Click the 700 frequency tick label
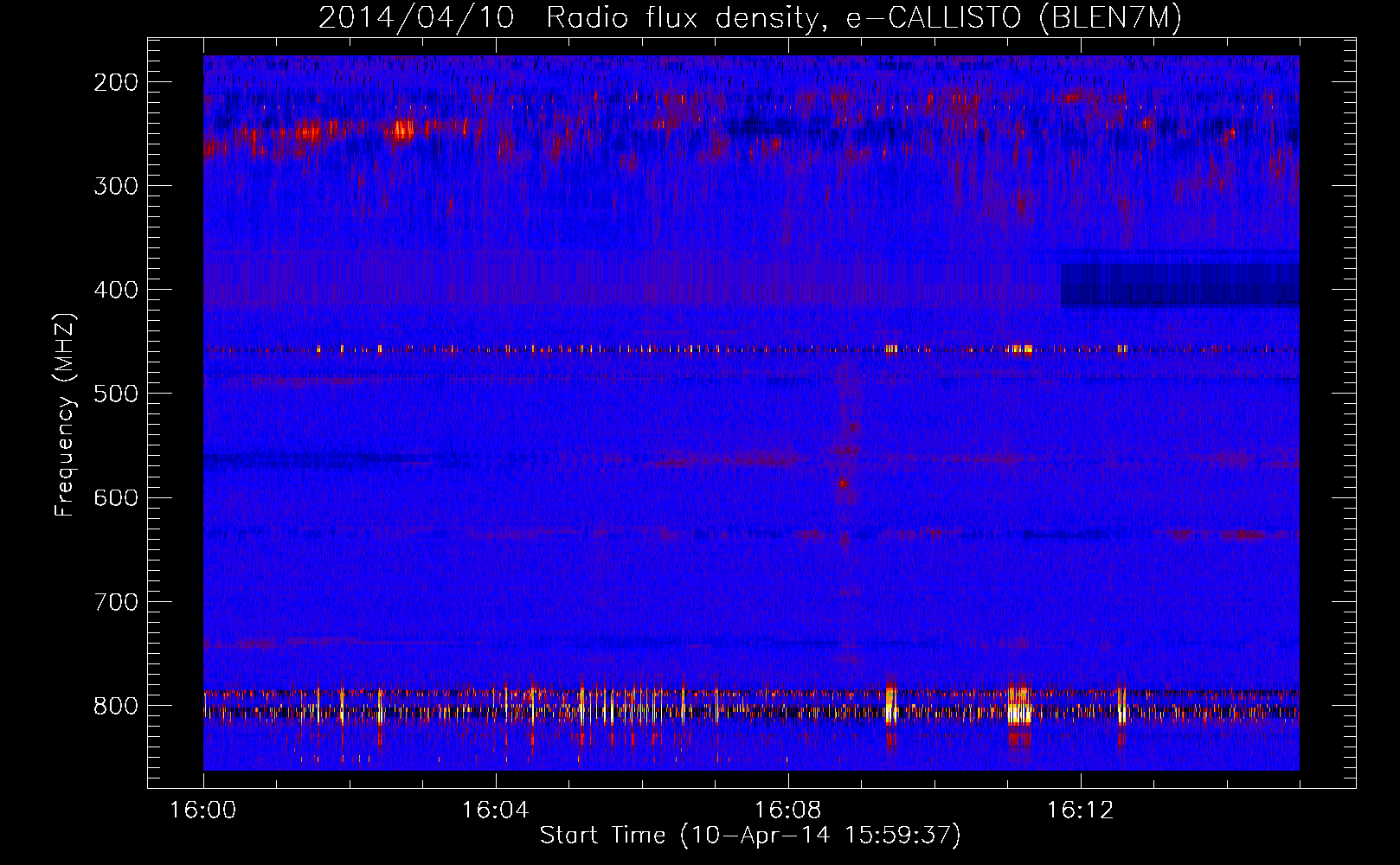1400x865 pixels. 115,601
